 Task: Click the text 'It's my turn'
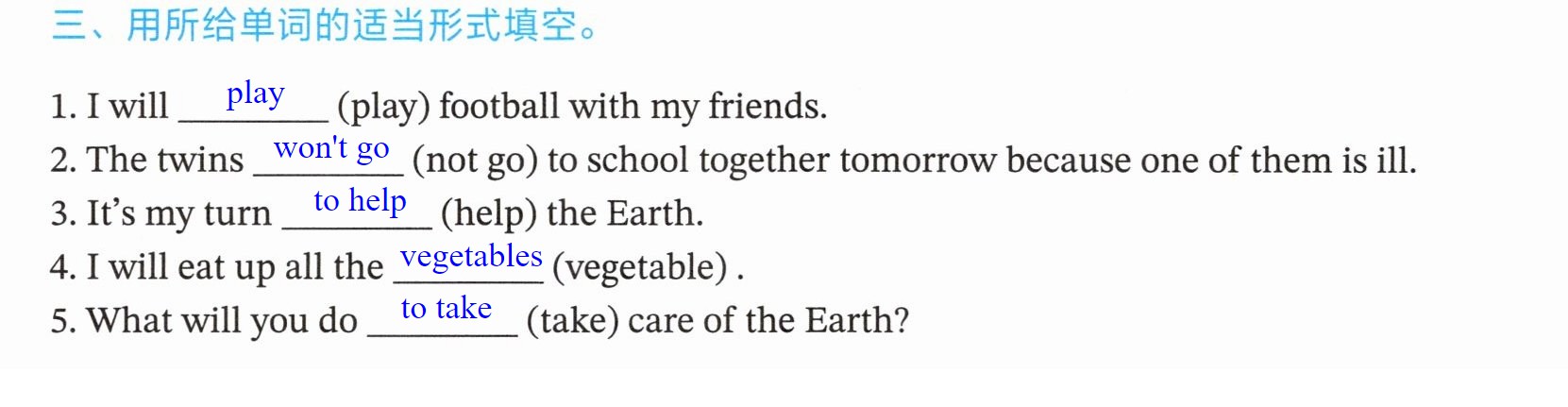179,213
